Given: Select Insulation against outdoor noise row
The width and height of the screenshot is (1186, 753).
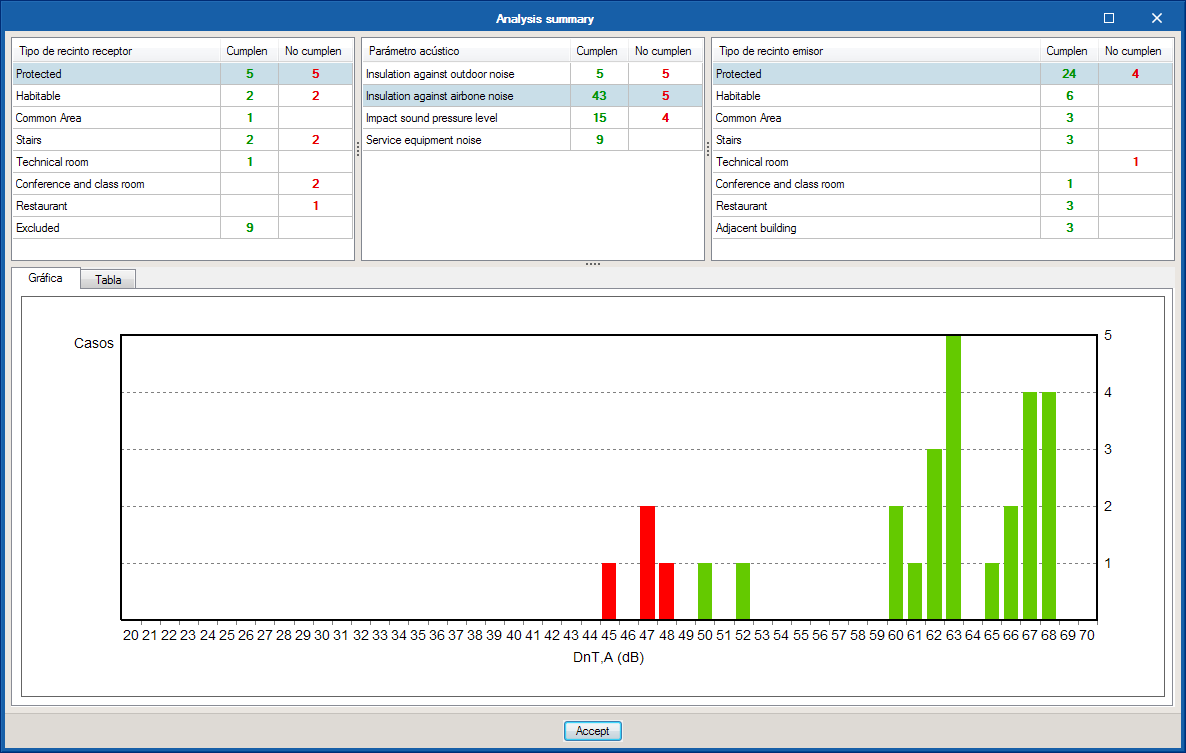Looking at the screenshot, I should (x=532, y=74).
